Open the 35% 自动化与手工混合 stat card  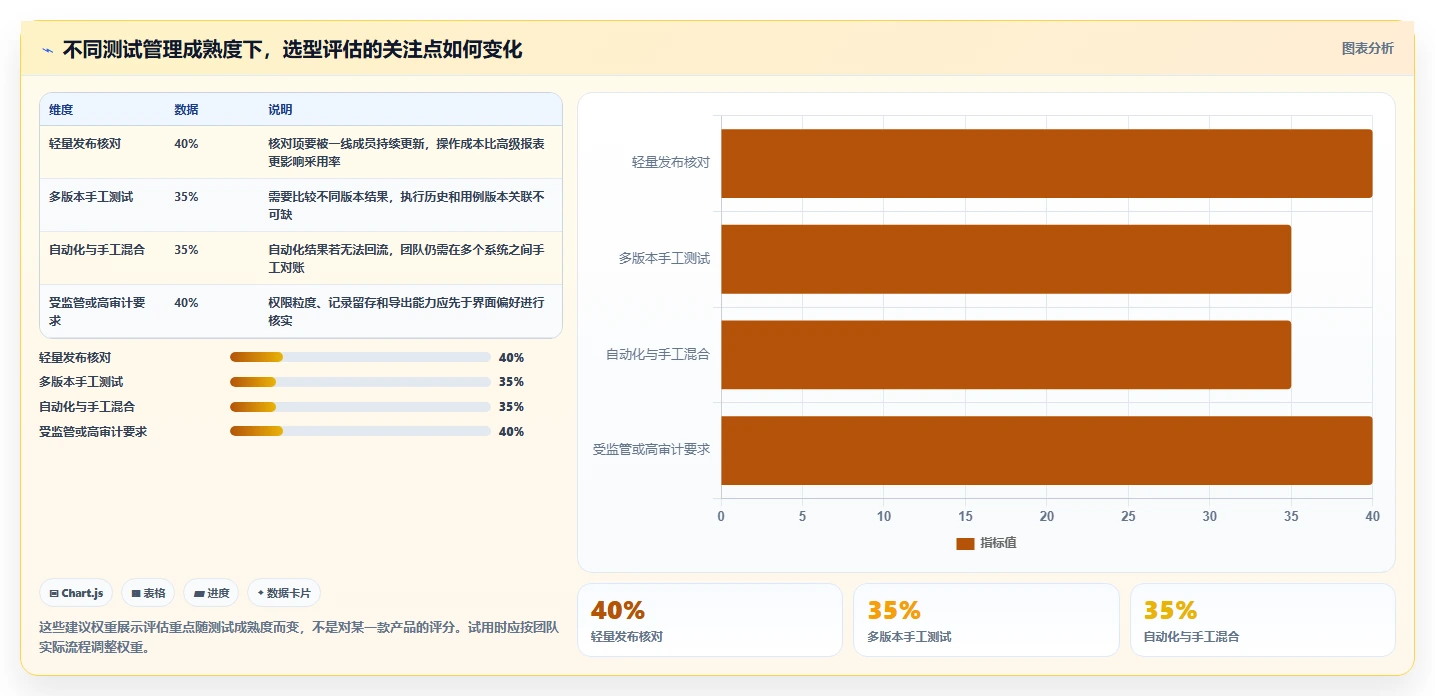coord(1262,620)
